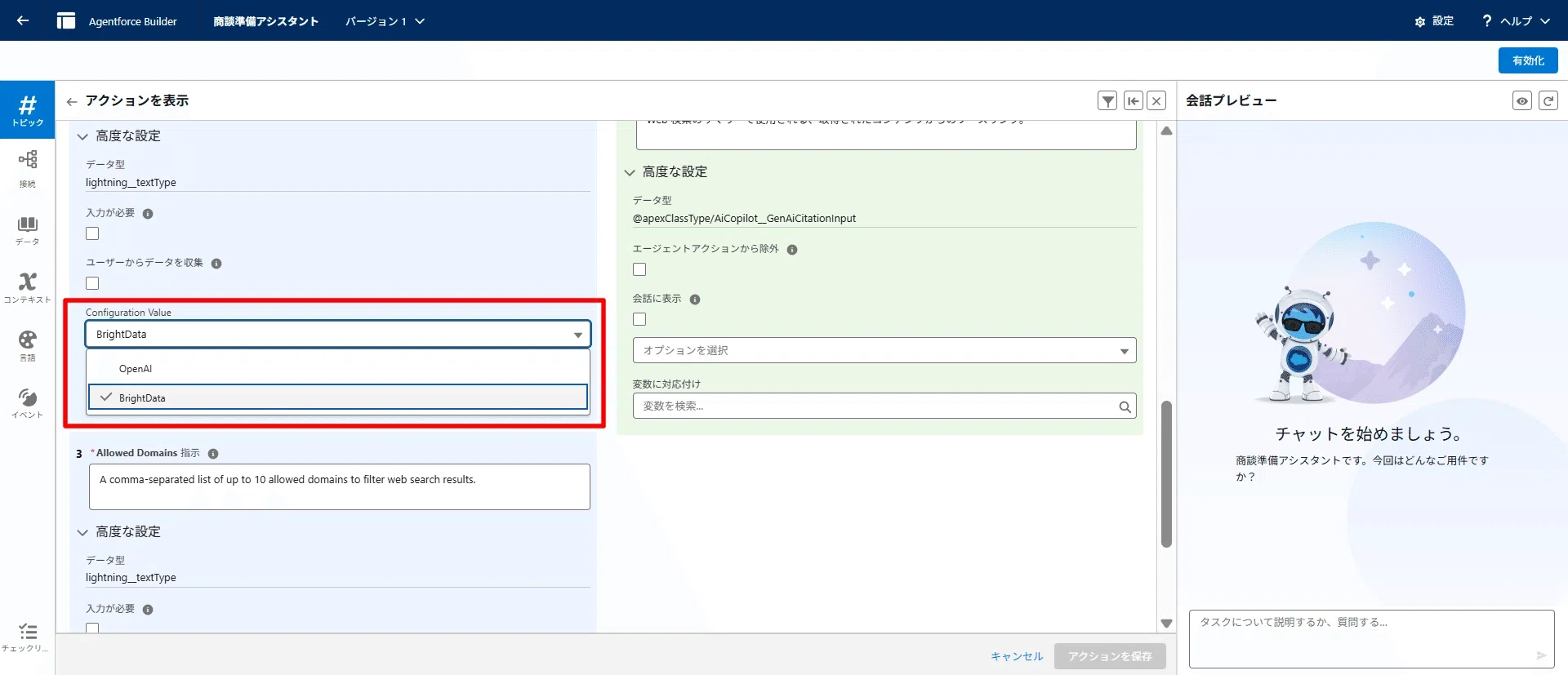This screenshot has width=1568, height=675.
Task: Toggle エージェントアクションから除外 checkbox
Action: click(x=639, y=269)
